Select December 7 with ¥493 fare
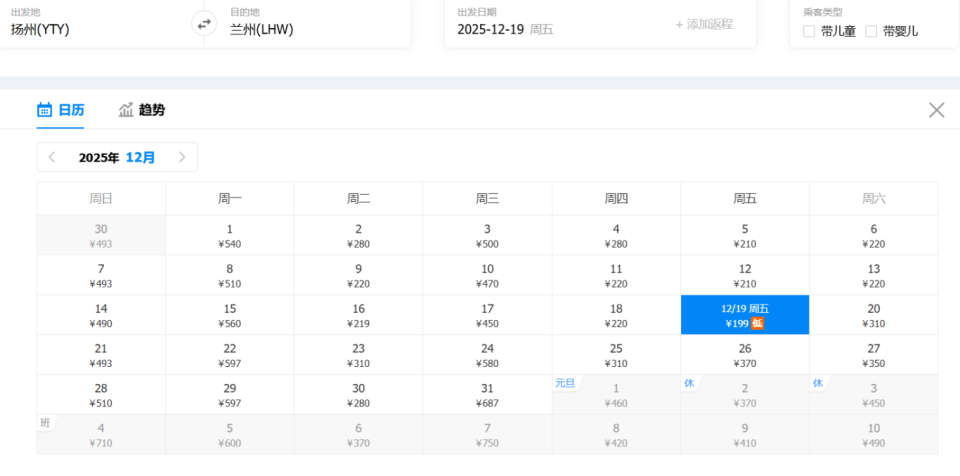This screenshot has height=476, width=960. point(101,275)
